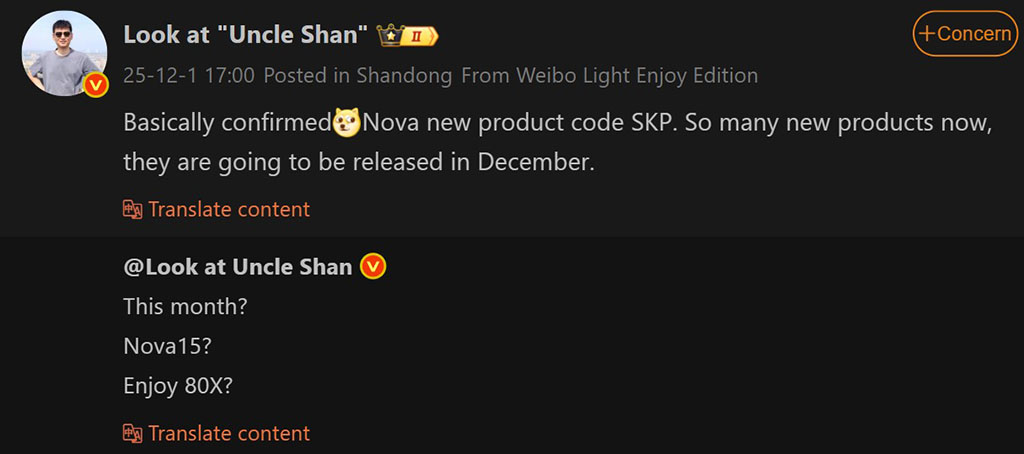Viewport: 1024px width, 454px height.
Task: Click the translate icon under the main post
Action: pos(133,209)
